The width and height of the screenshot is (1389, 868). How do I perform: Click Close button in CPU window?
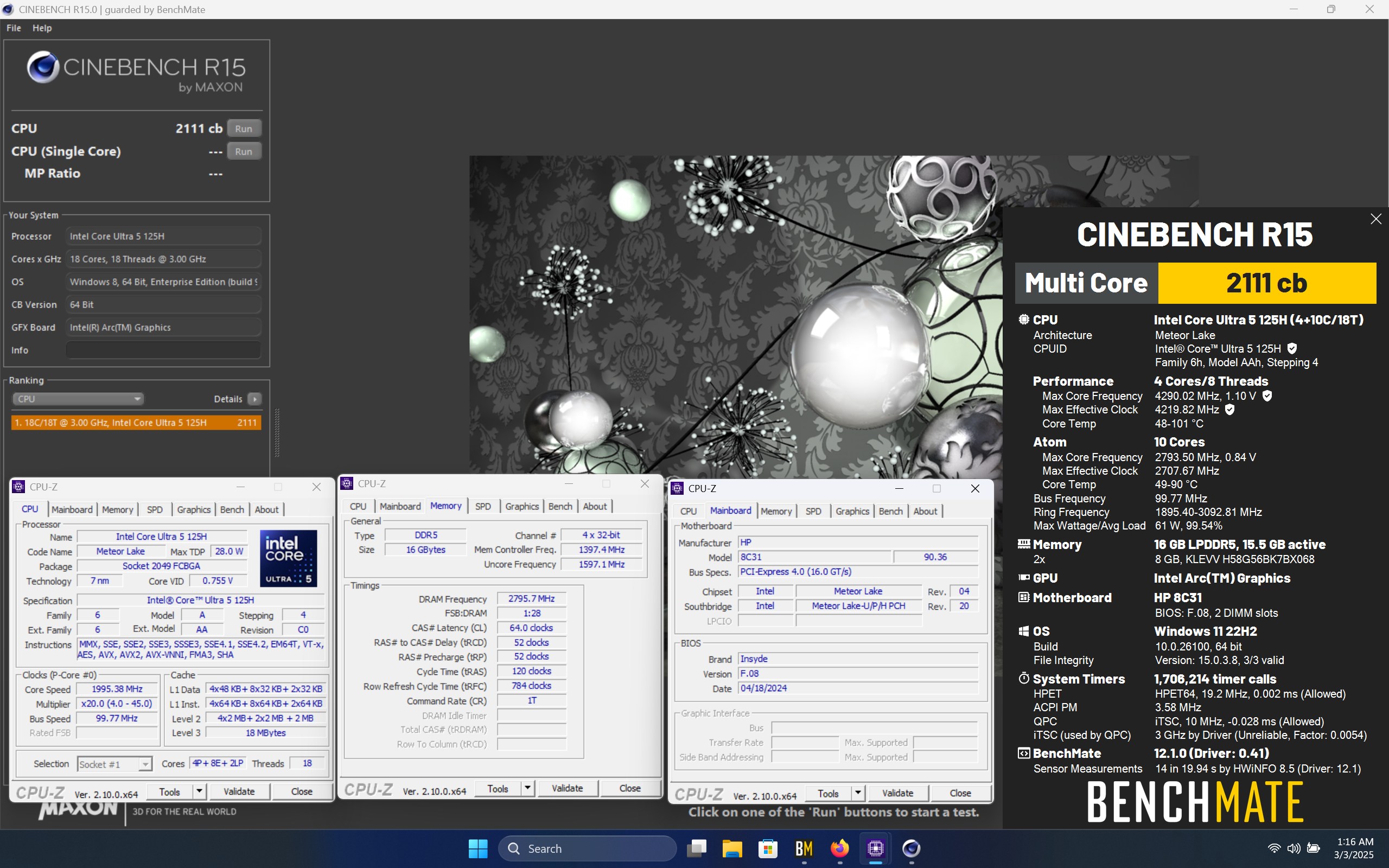(301, 791)
